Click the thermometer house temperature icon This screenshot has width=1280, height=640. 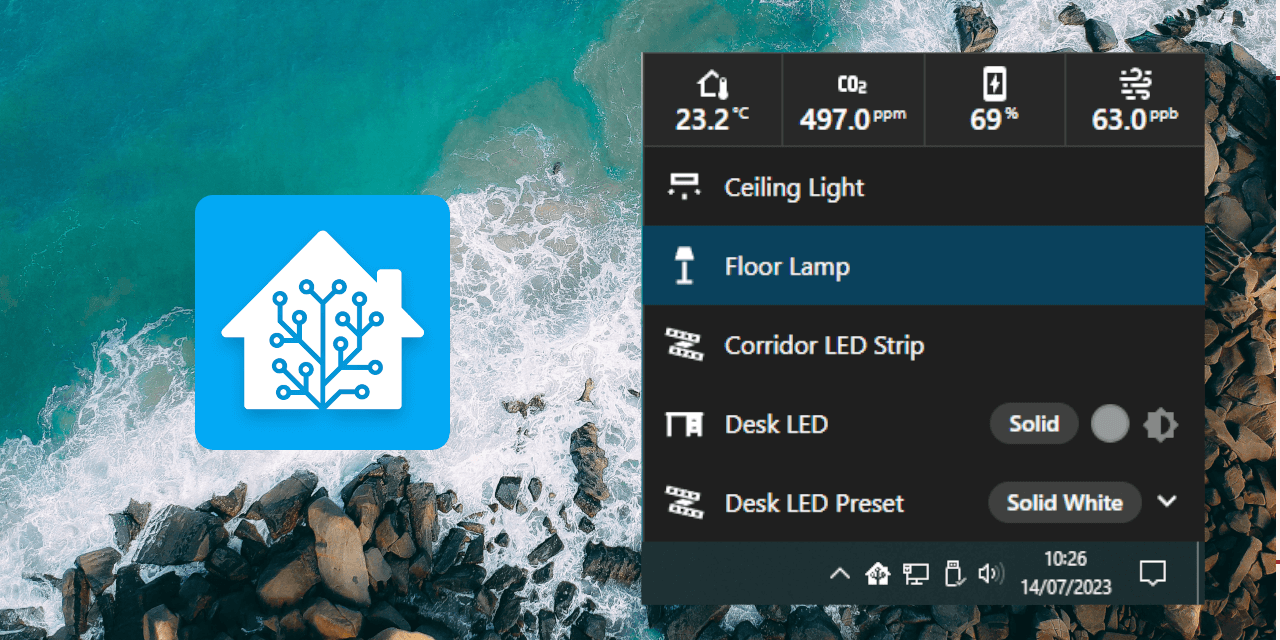click(x=711, y=84)
